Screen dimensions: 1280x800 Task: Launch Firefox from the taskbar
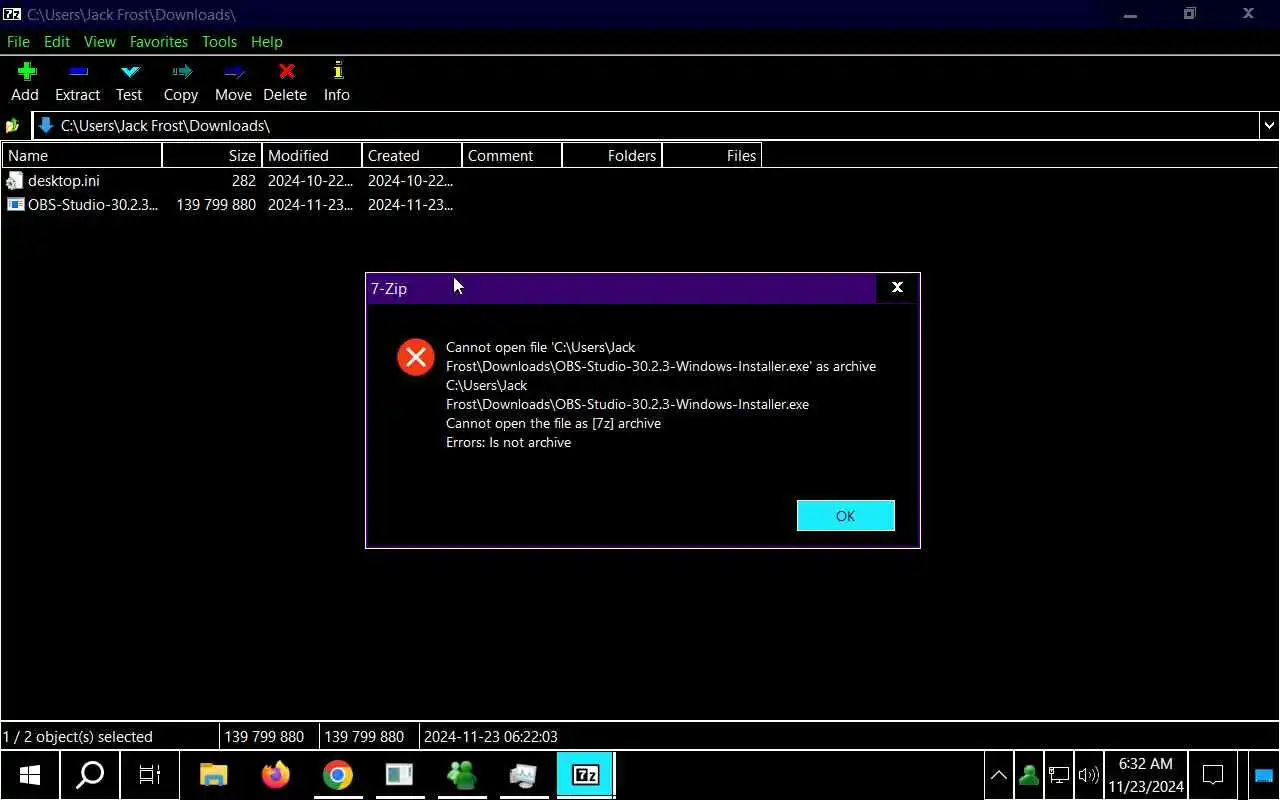point(275,775)
